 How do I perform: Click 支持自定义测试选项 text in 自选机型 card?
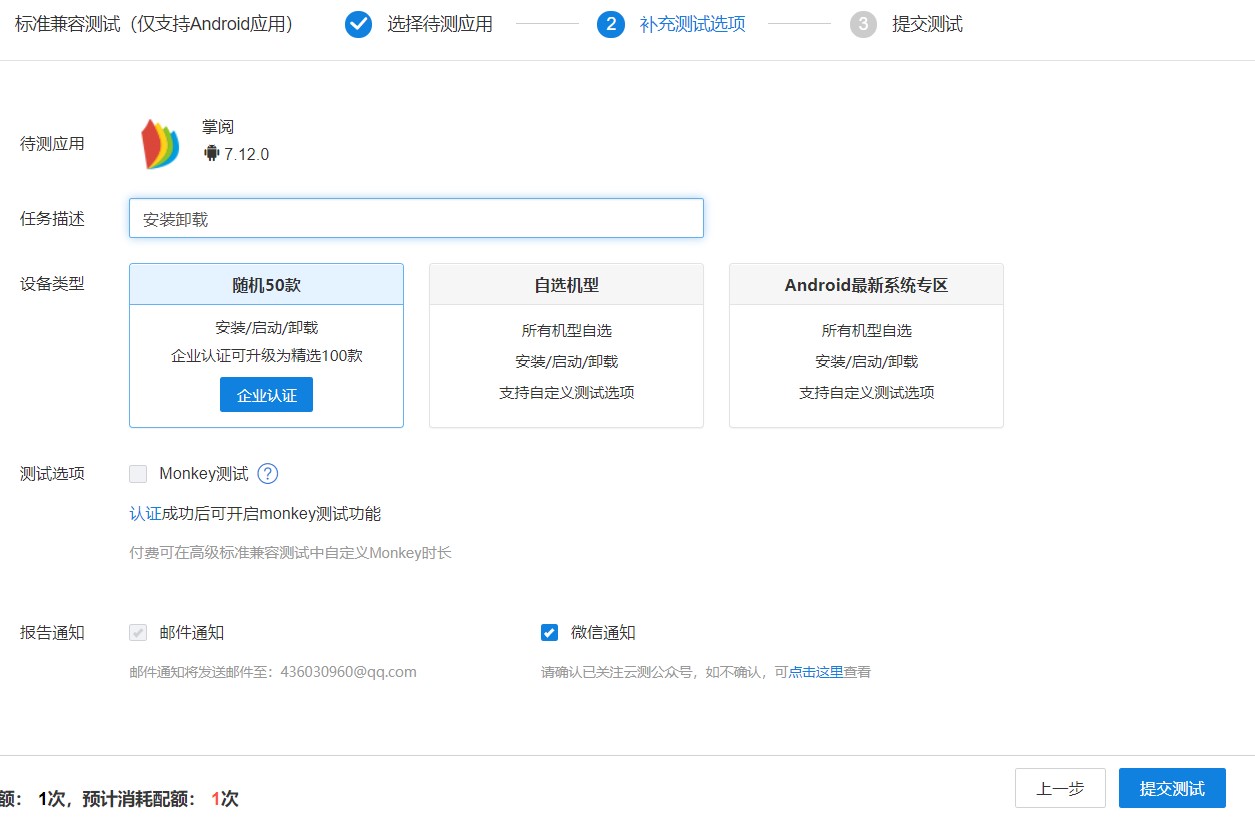(566, 392)
